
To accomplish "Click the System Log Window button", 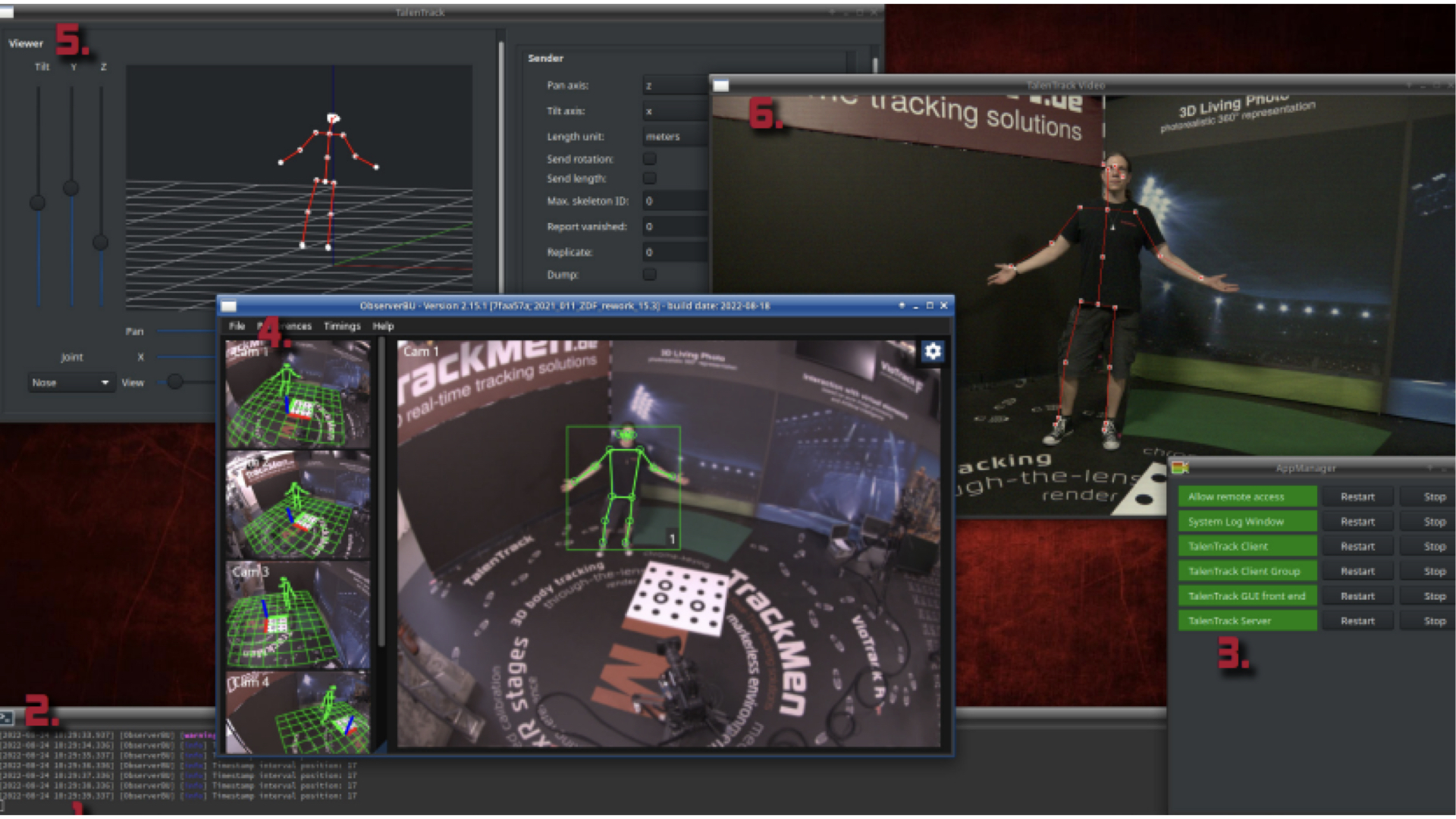I will coord(1247,522).
